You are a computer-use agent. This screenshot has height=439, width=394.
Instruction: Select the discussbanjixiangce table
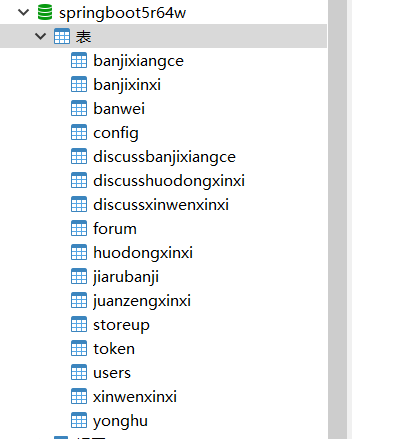(x=164, y=157)
